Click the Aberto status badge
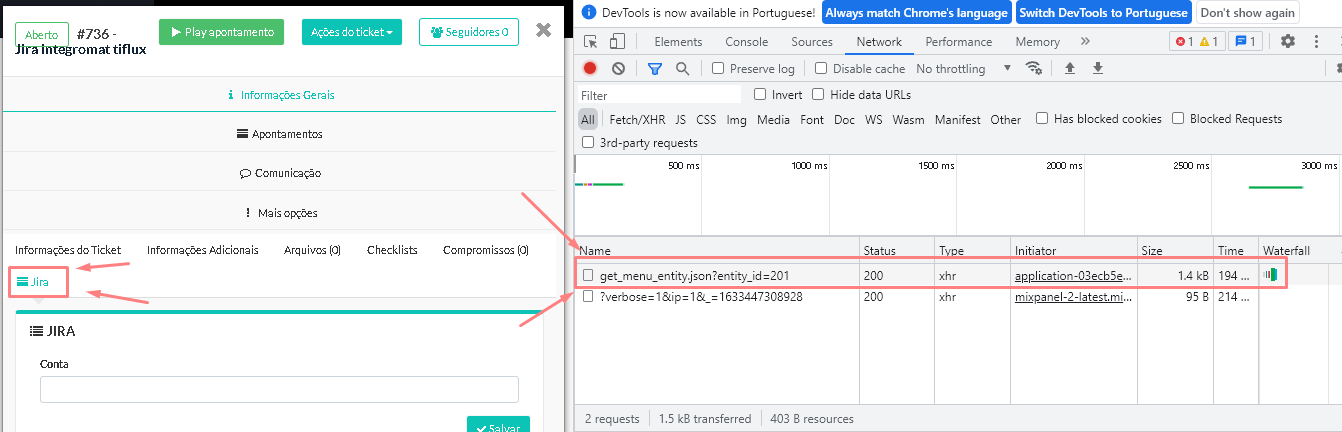Screen dimensions: 1342x432 [42, 34]
